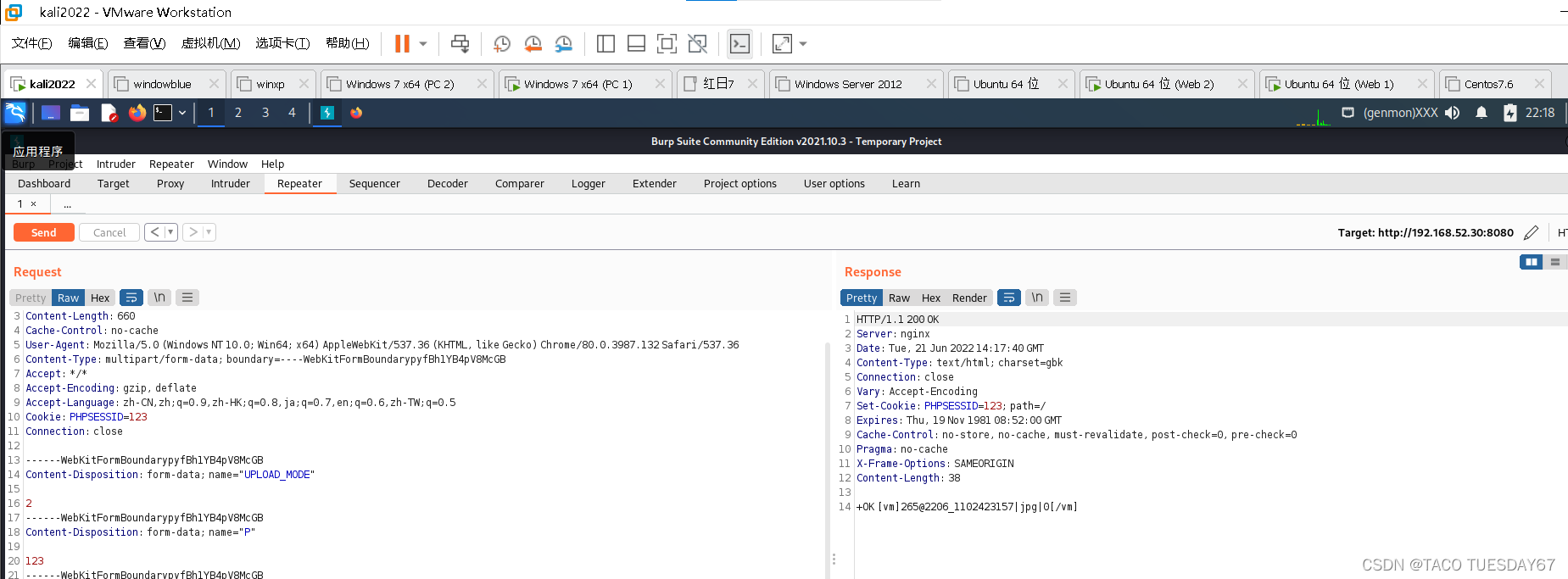Open the file manager icon in Kali panel
Viewport: 1568px width, 579px height.
tap(80, 113)
